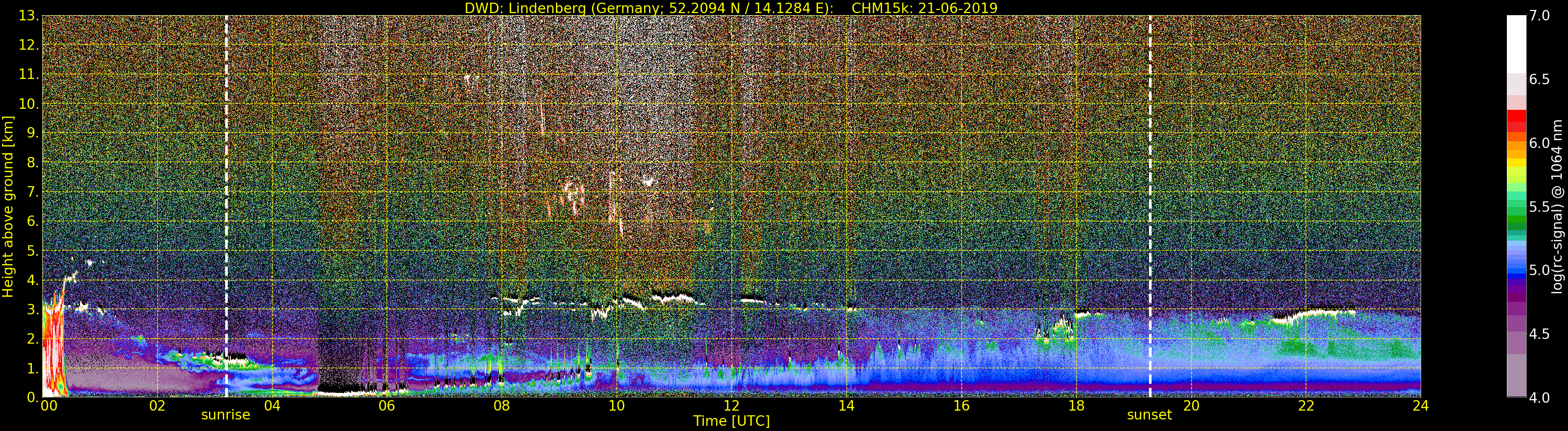Click the dashed white sunset marker line

click(x=1150, y=206)
